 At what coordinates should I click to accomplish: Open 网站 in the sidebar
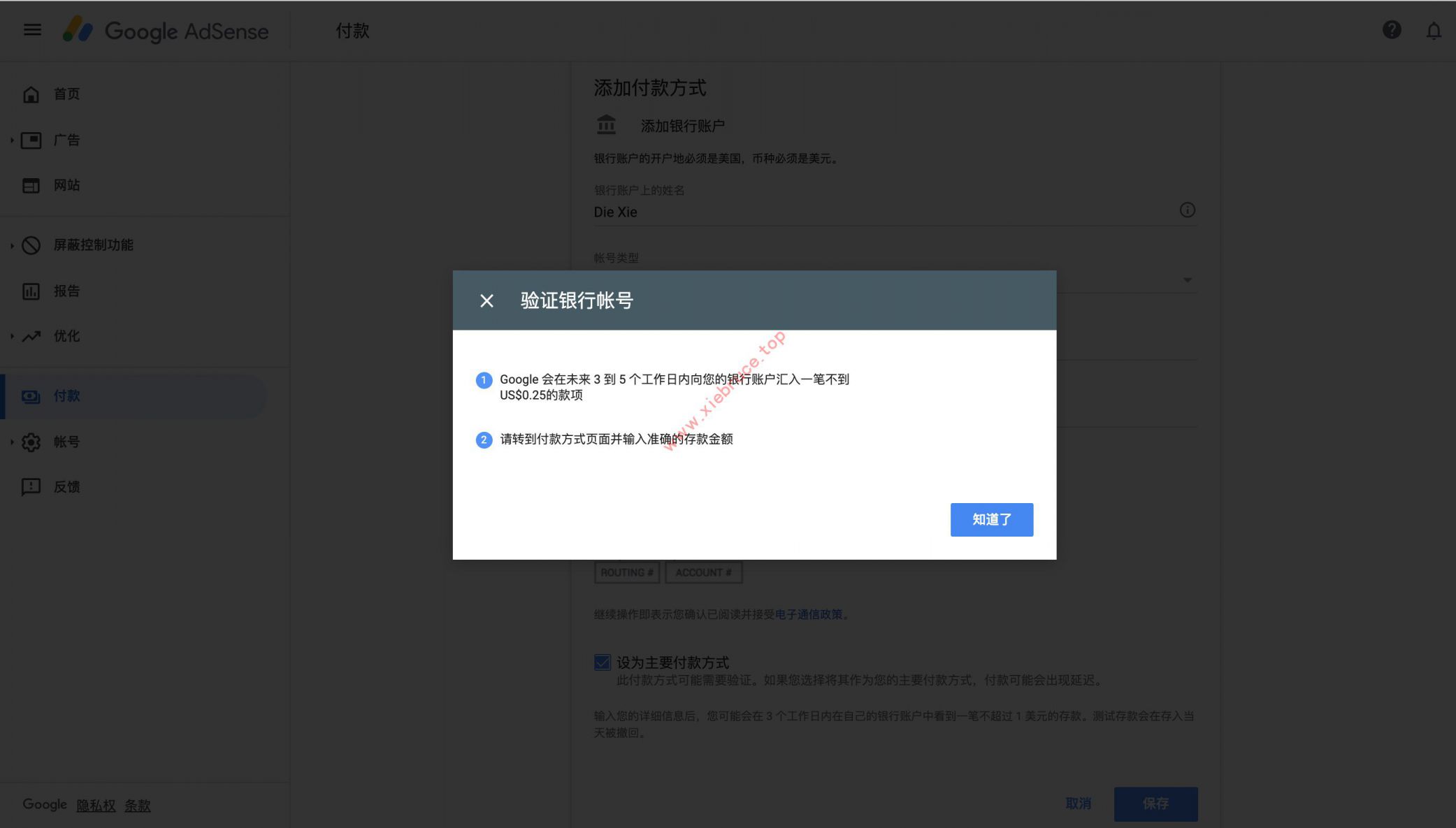(x=67, y=186)
